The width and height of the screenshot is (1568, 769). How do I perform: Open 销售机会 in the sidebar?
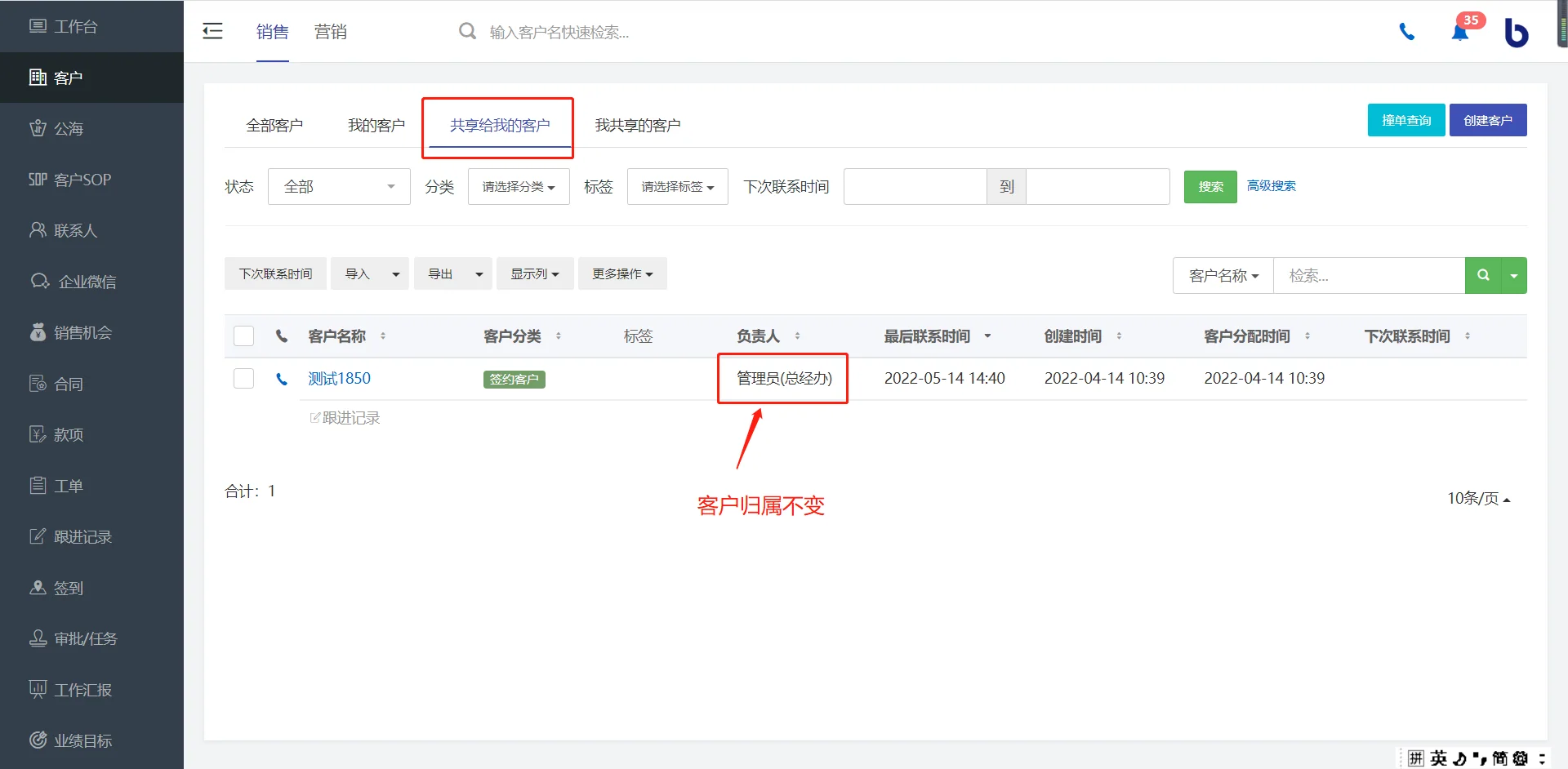pyautogui.click(x=91, y=332)
